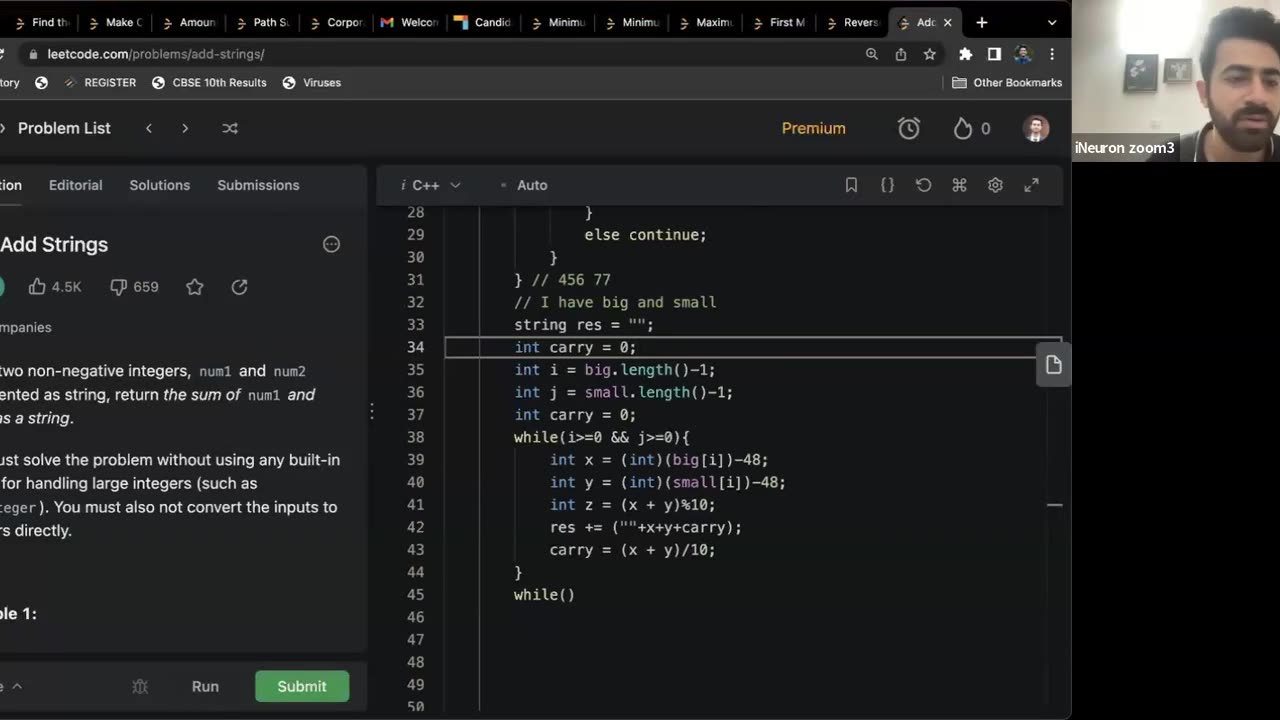
Task: Format code with the braces icon
Action: pos(887,185)
